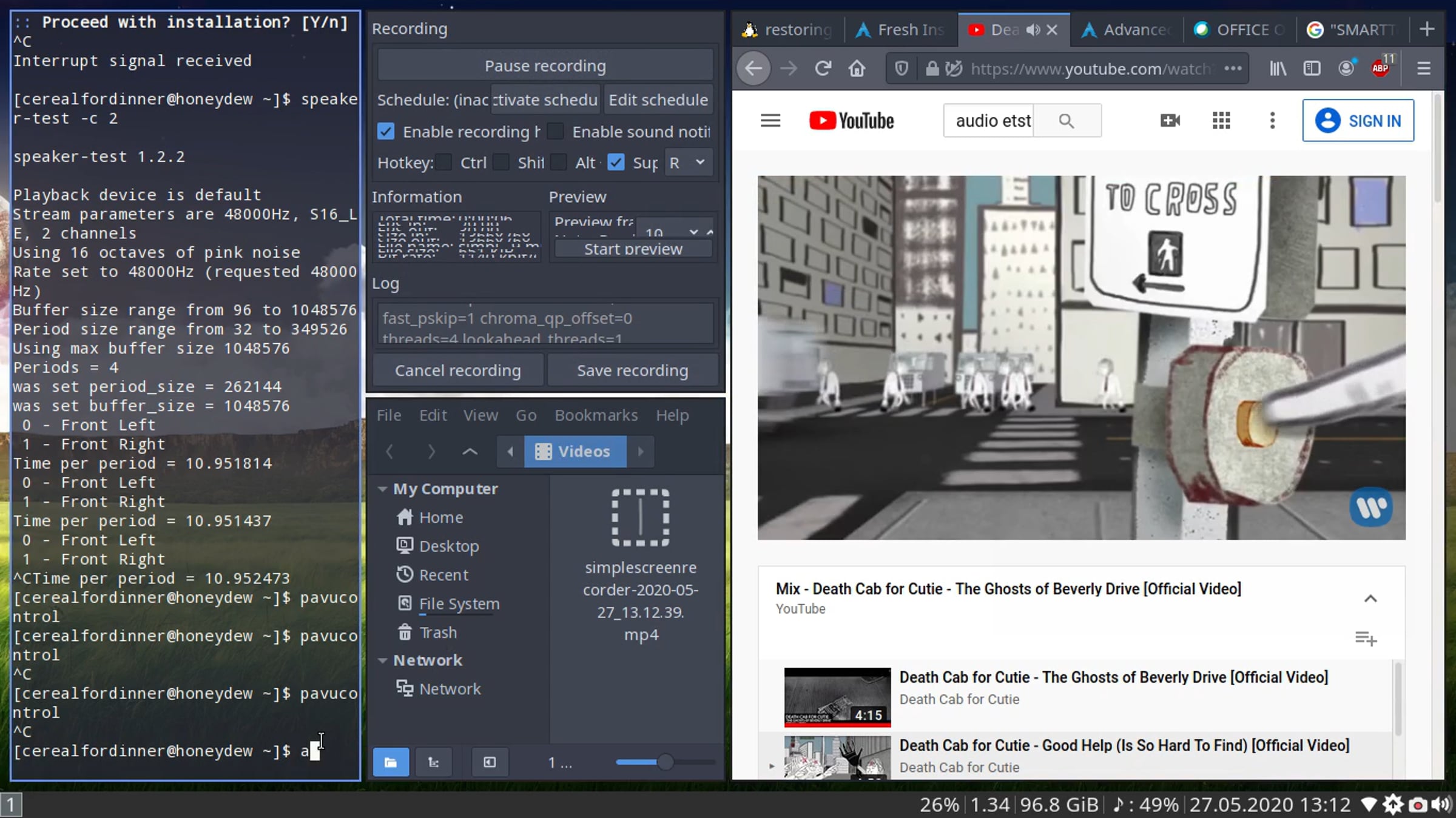
Task: Click the YouTube create video camera icon
Action: click(1170, 121)
